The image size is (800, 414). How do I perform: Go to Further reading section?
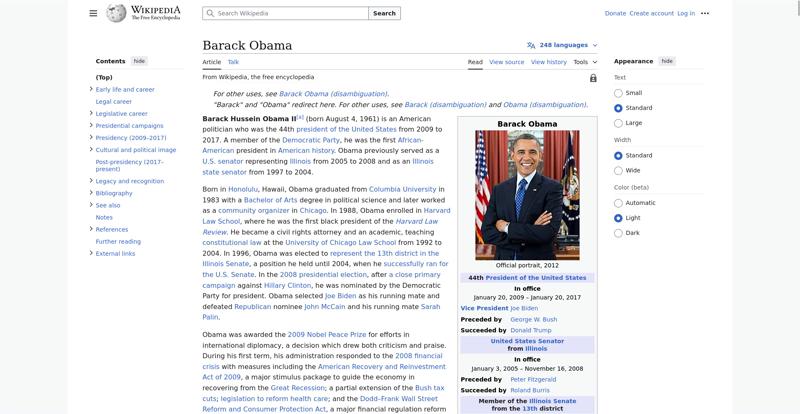[118, 241]
